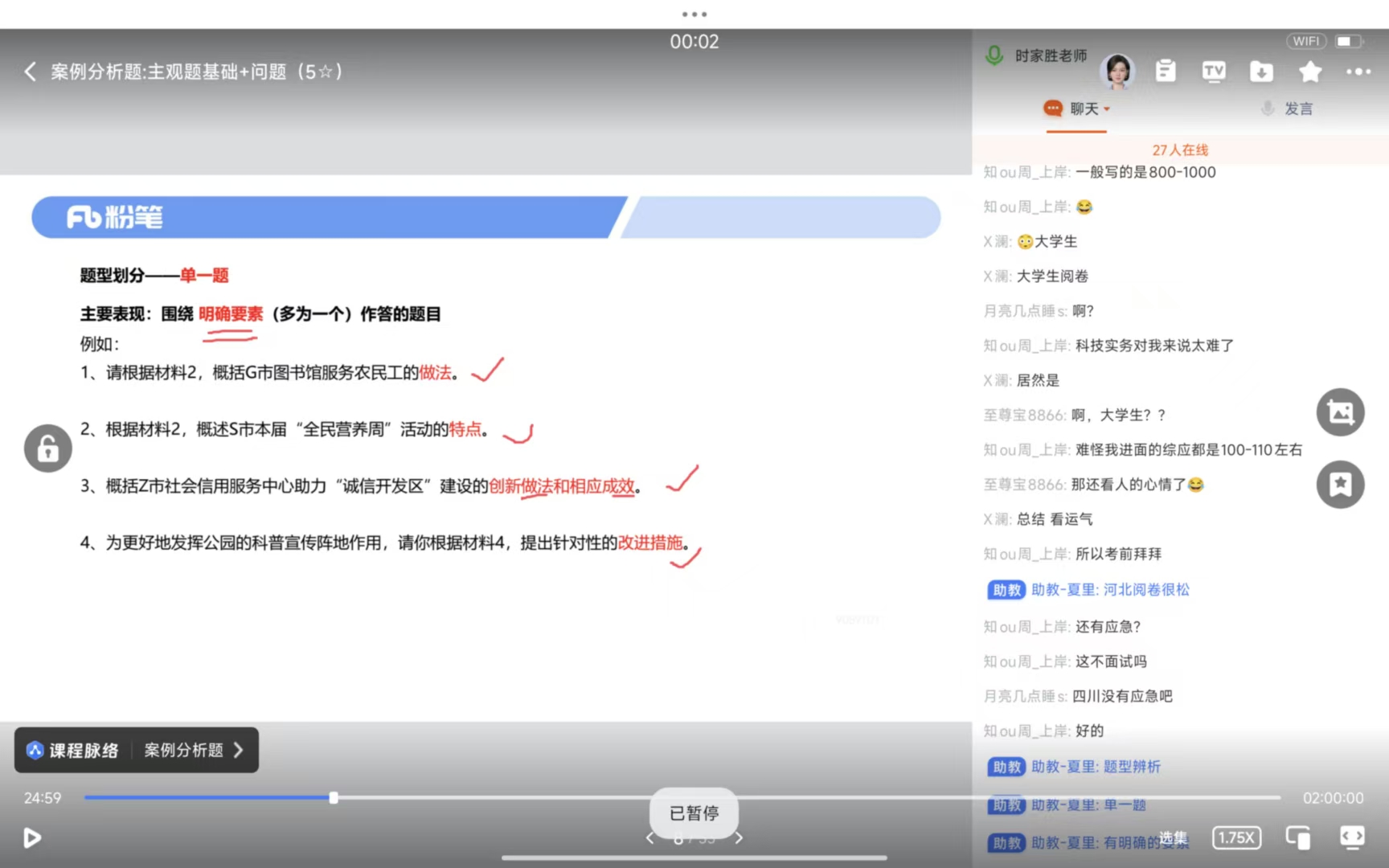Open the 选集 episode list
This screenshot has width=1389, height=868.
coord(1173,838)
